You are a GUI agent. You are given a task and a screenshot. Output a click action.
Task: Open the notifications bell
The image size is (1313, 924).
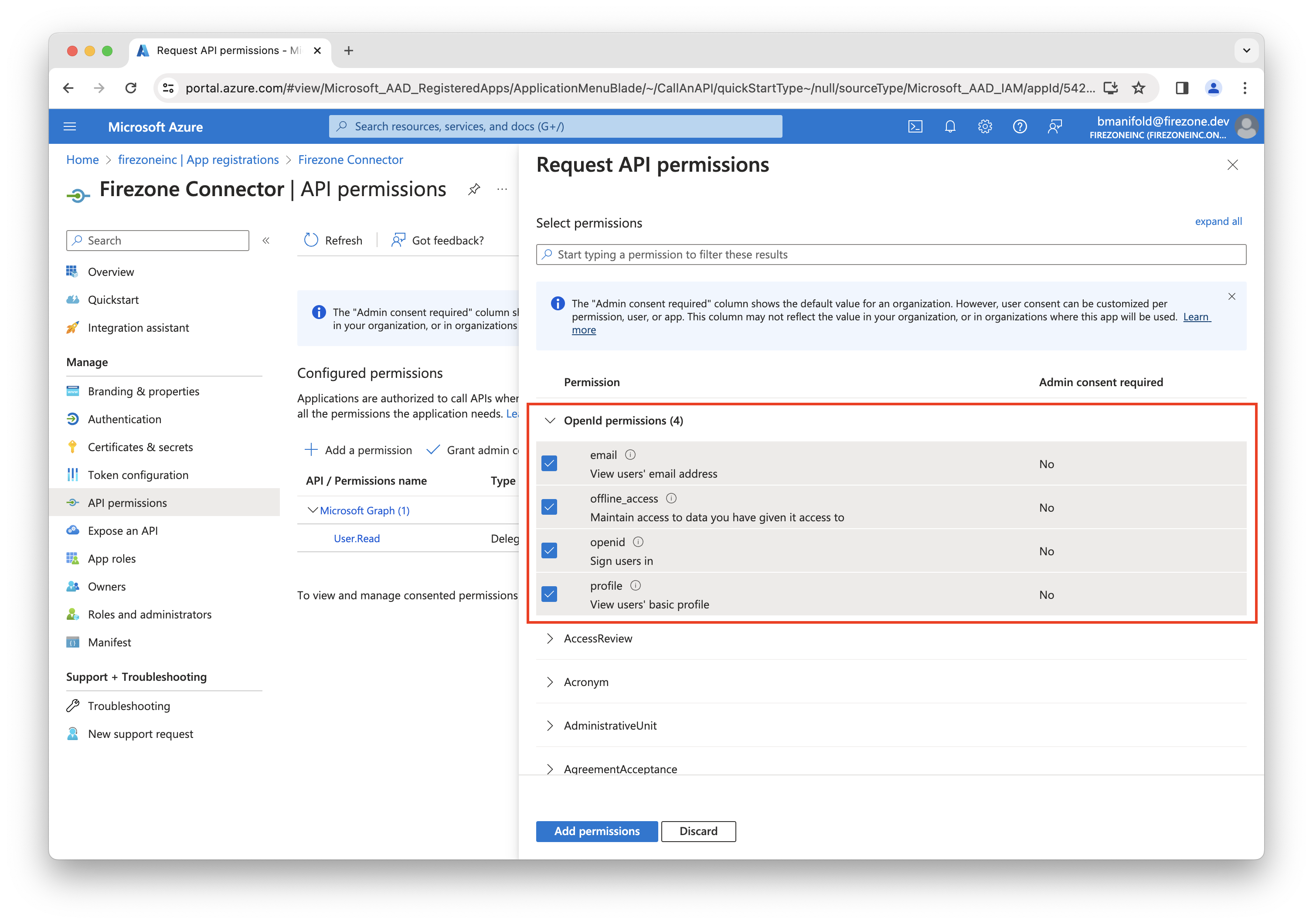[950, 126]
